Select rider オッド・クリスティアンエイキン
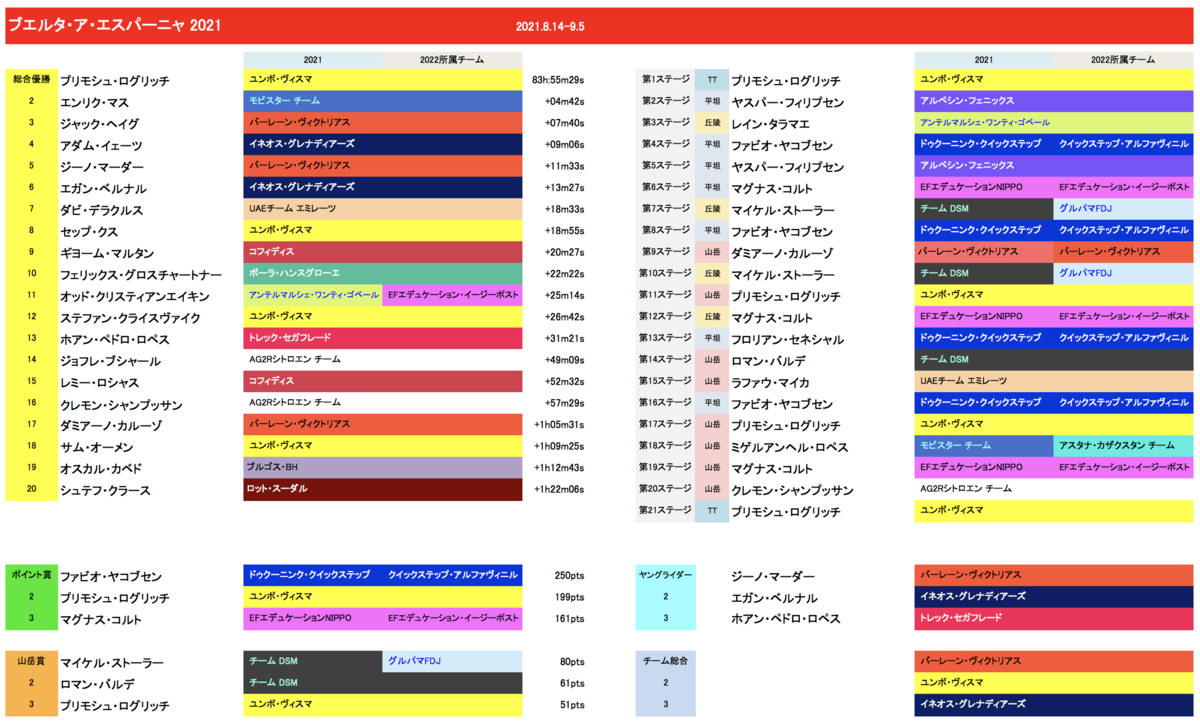The image size is (1200, 724). point(134,297)
